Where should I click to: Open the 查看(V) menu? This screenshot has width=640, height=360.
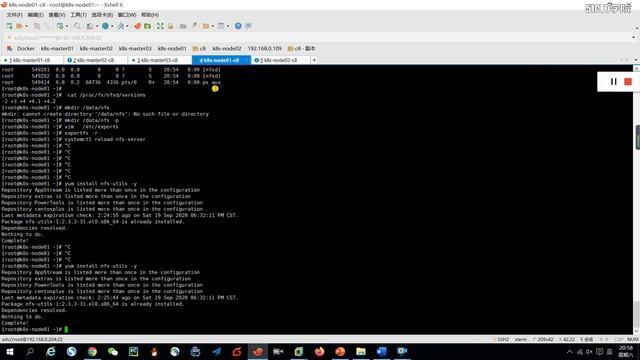[57, 15]
